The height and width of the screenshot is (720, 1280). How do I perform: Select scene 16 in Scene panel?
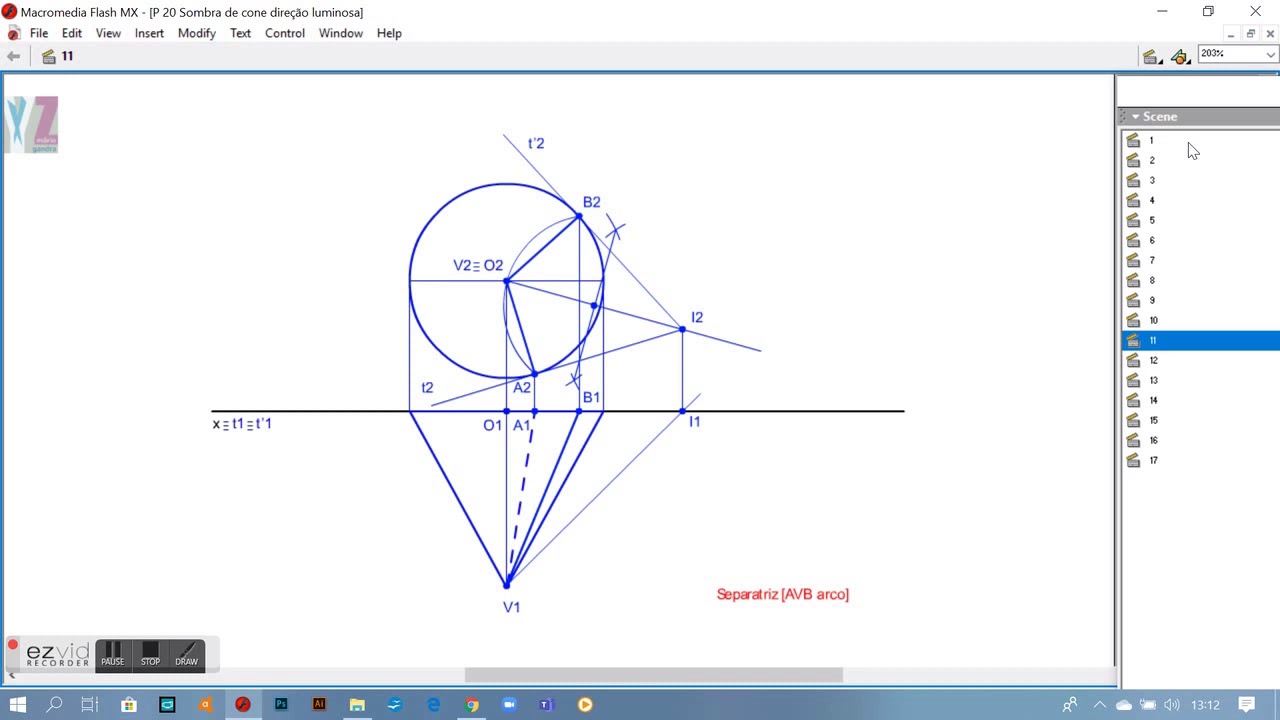pyautogui.click(x=1200, y=441)
